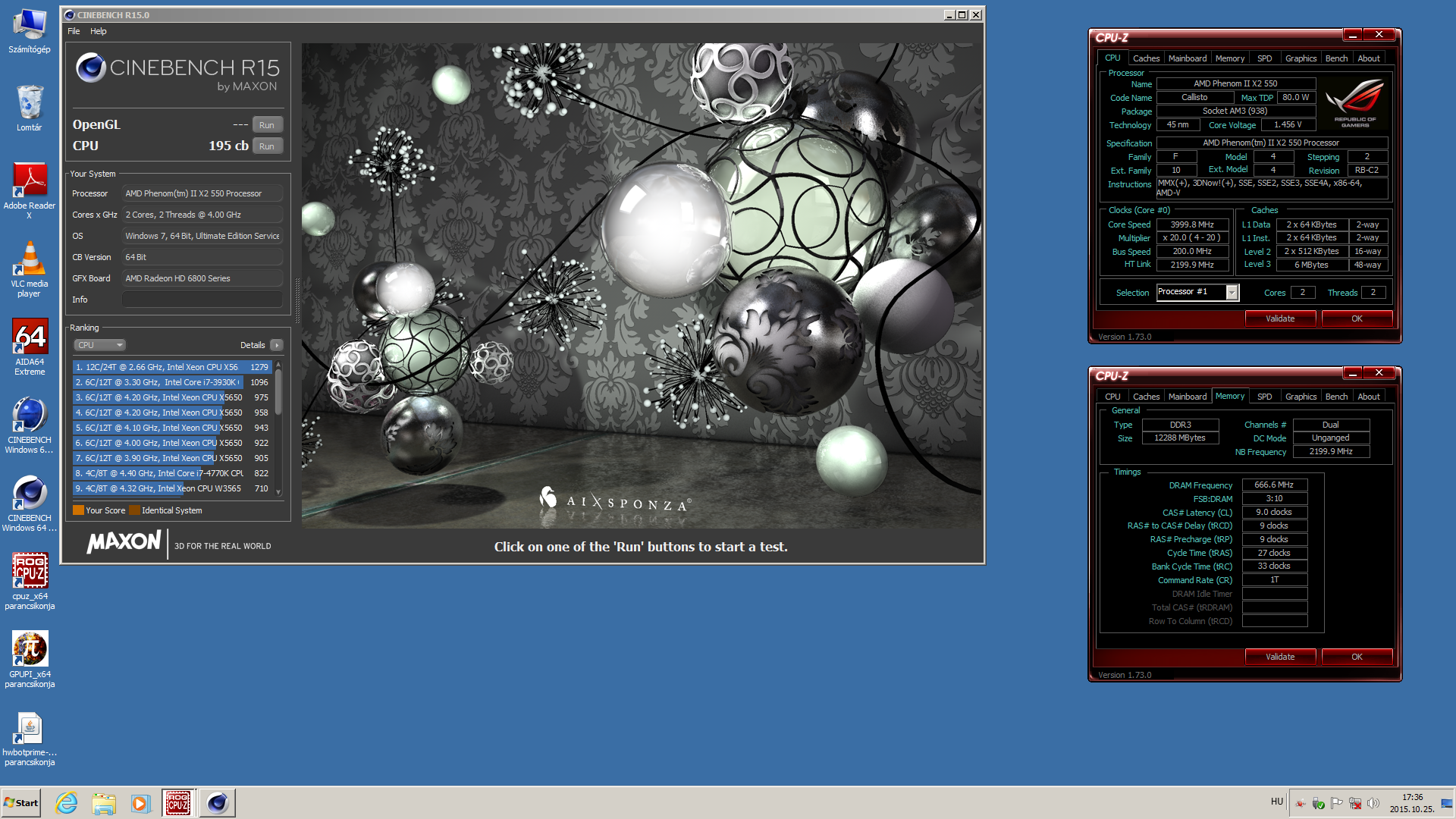
Task: Run the OpenGL benchmark test
Action: pyautogui.click(x=266, y=125)
